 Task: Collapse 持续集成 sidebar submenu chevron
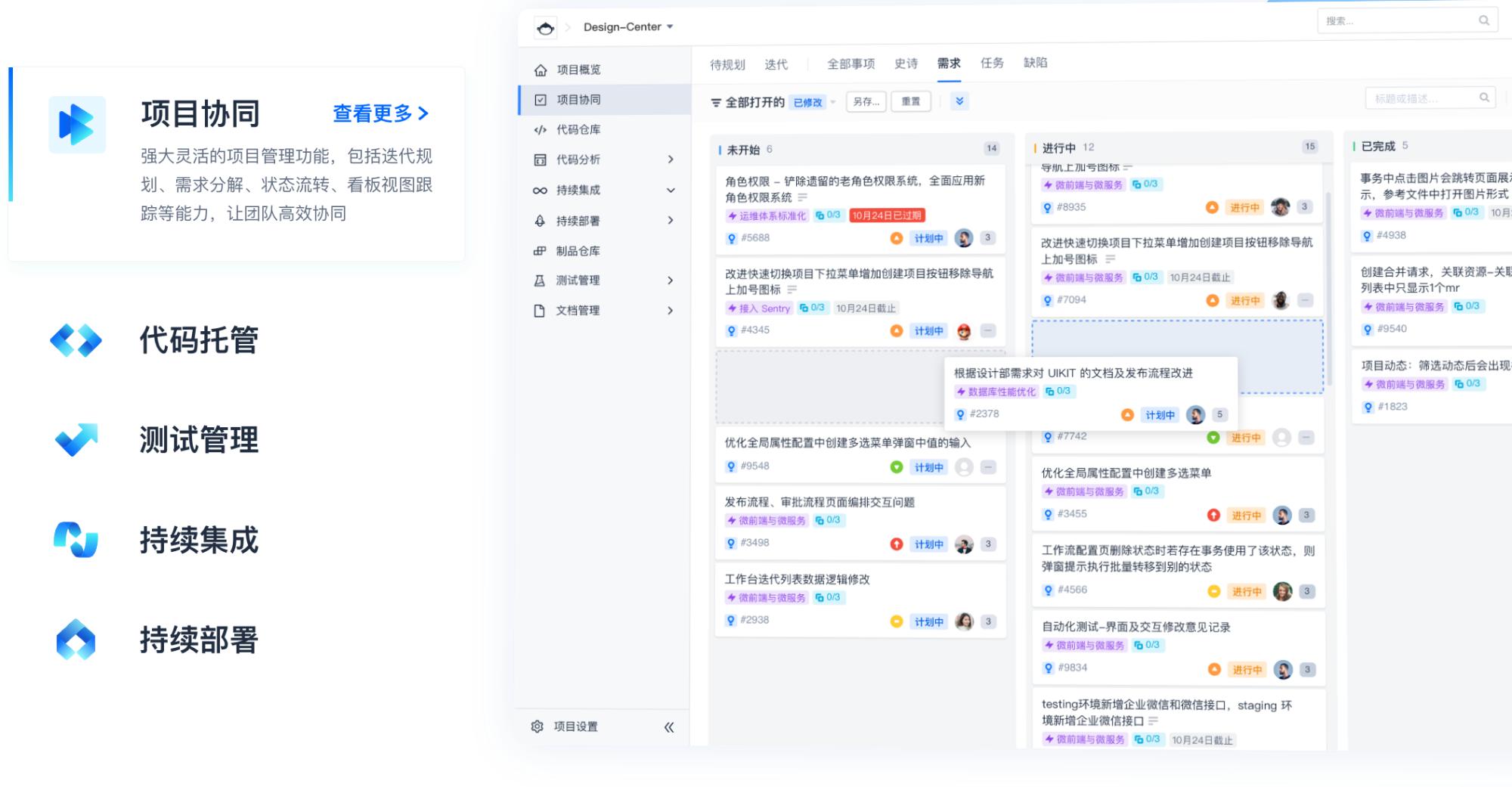[671, 191]
